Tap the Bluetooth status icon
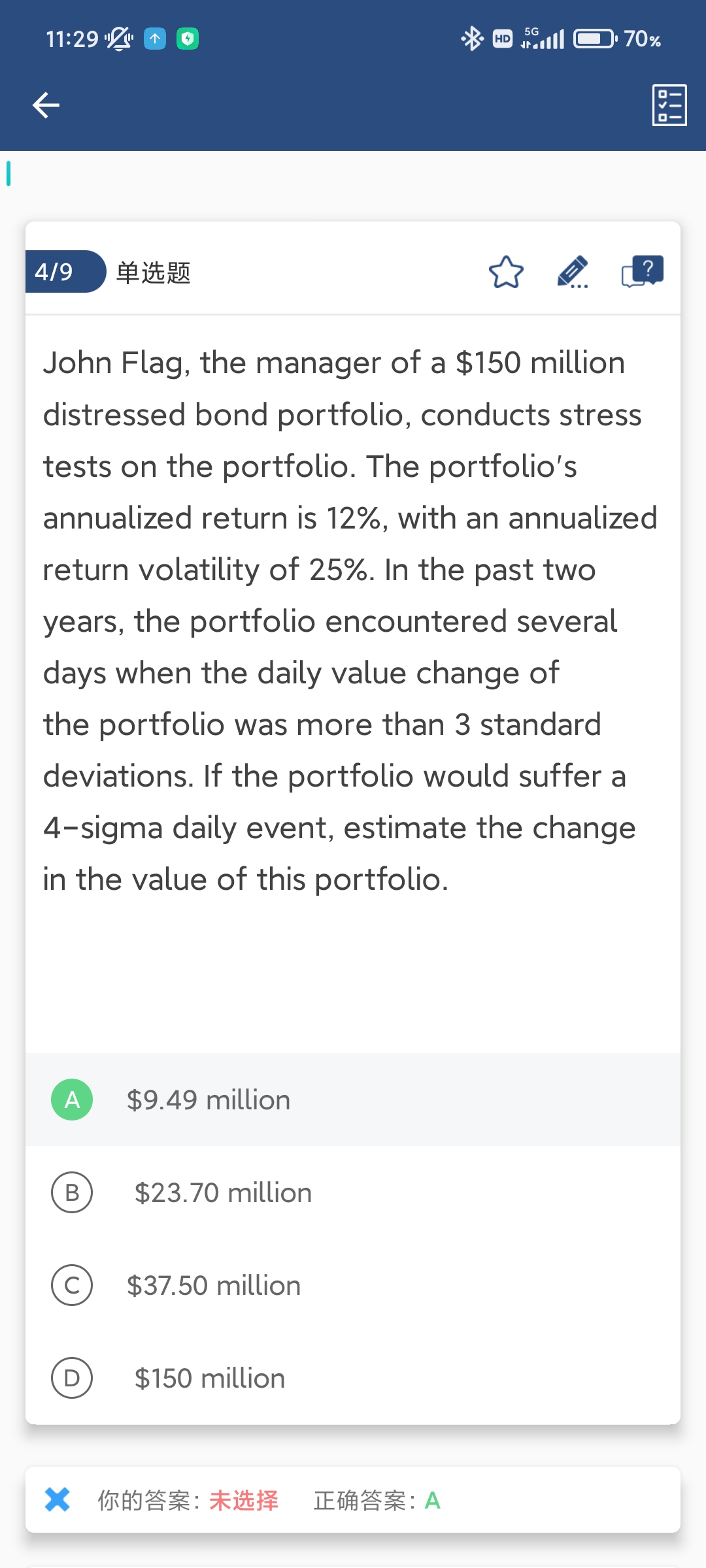The height and width of the screenshot is (1568, 706). click(471, 39)
